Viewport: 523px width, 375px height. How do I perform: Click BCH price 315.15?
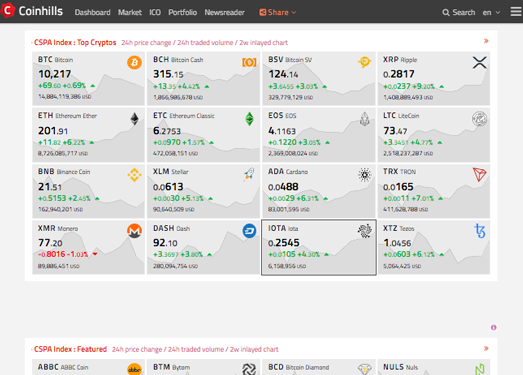pyautogui.click(x=168, y=74)
